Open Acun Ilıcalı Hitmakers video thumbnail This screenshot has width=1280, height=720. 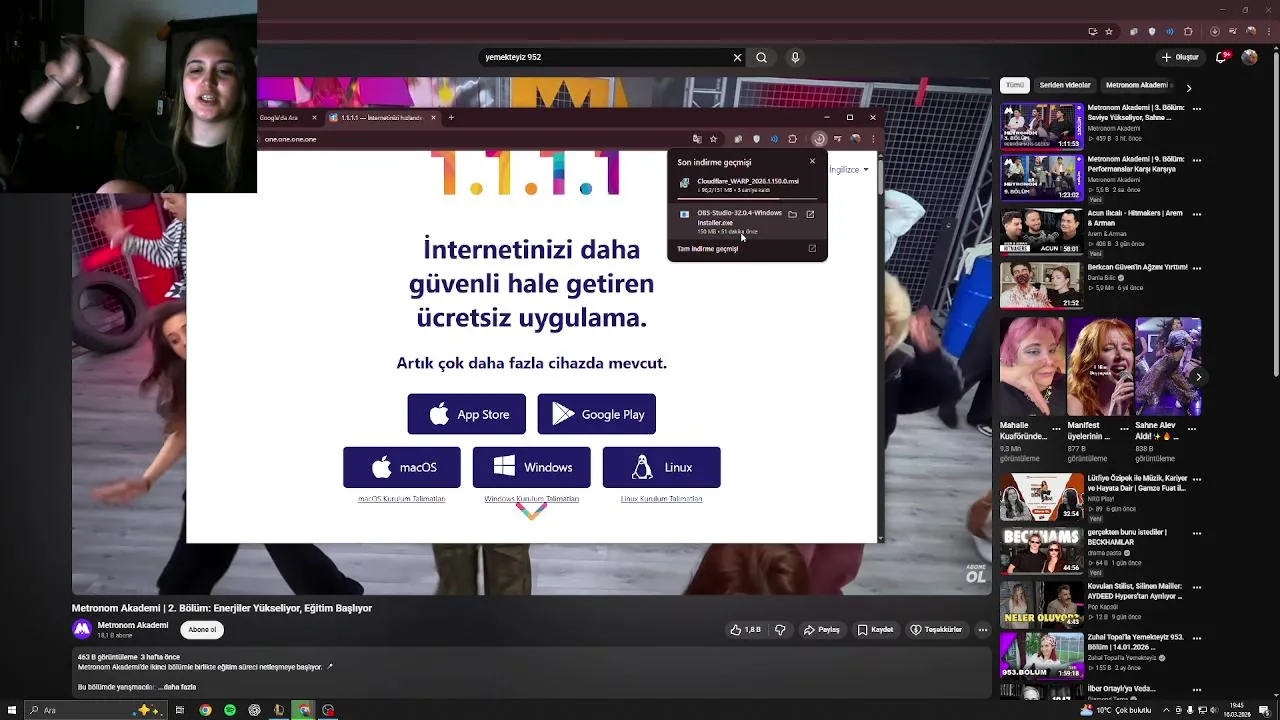(x=1042, y=231)
